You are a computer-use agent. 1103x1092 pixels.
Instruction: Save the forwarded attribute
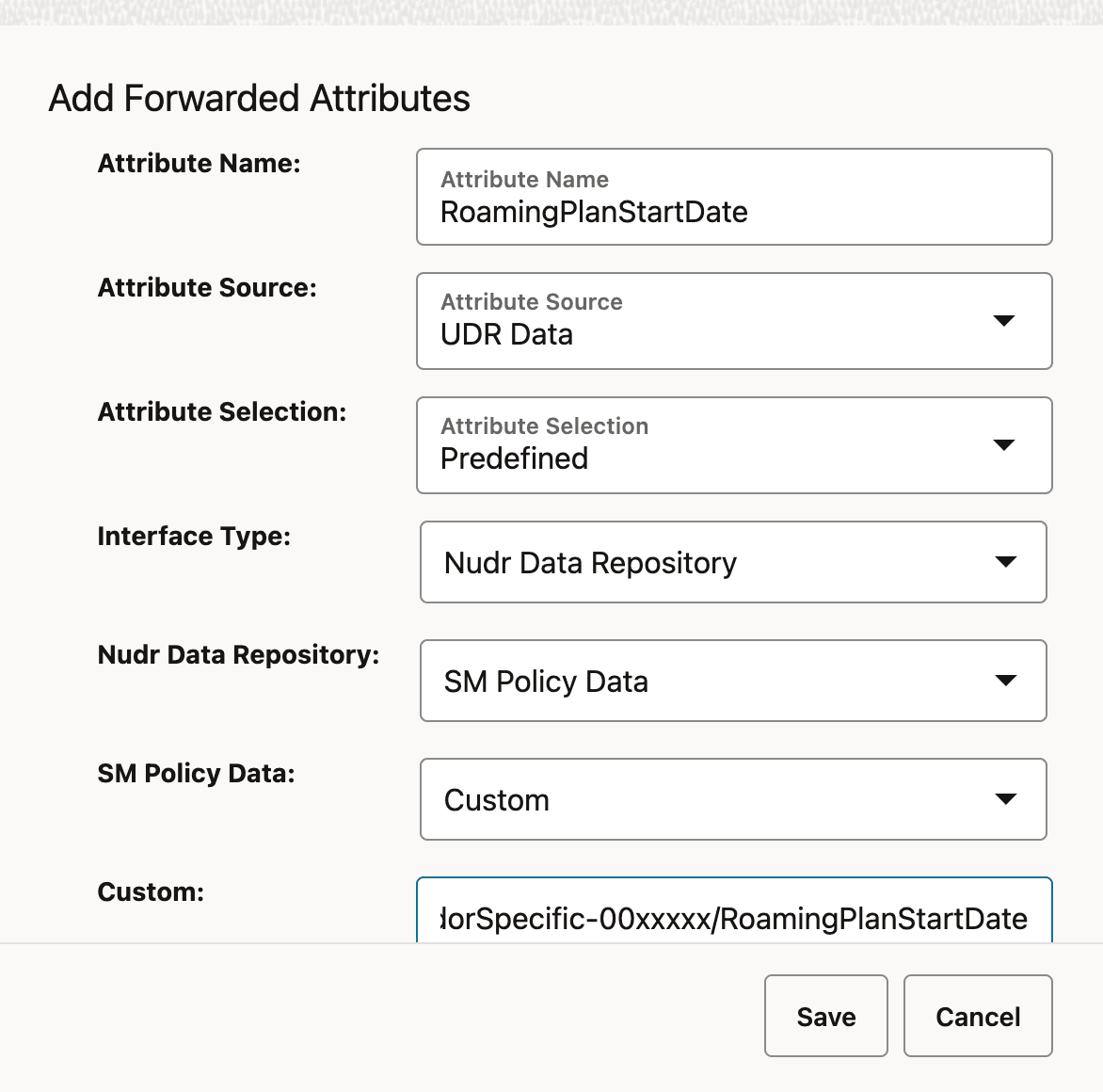[826, 1016]
